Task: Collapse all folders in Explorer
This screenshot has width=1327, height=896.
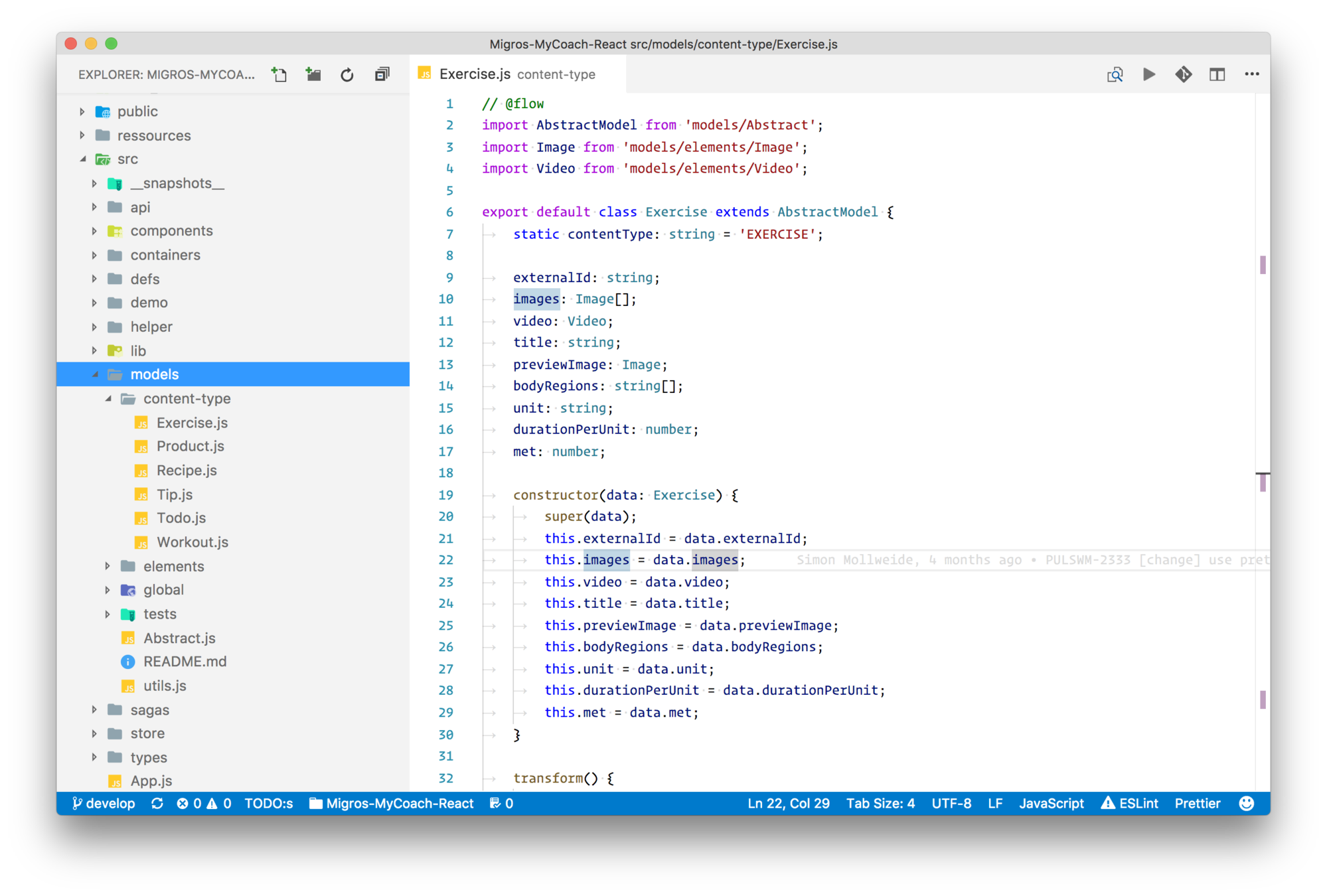Action: point(382,74)
